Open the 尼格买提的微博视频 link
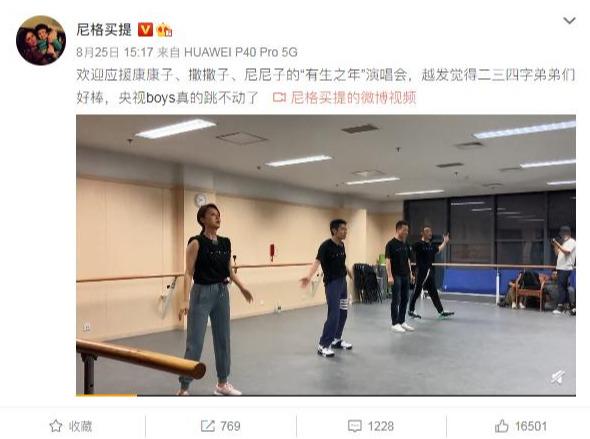The height and width of the screenshot is (439, 590). pos(354,98)
